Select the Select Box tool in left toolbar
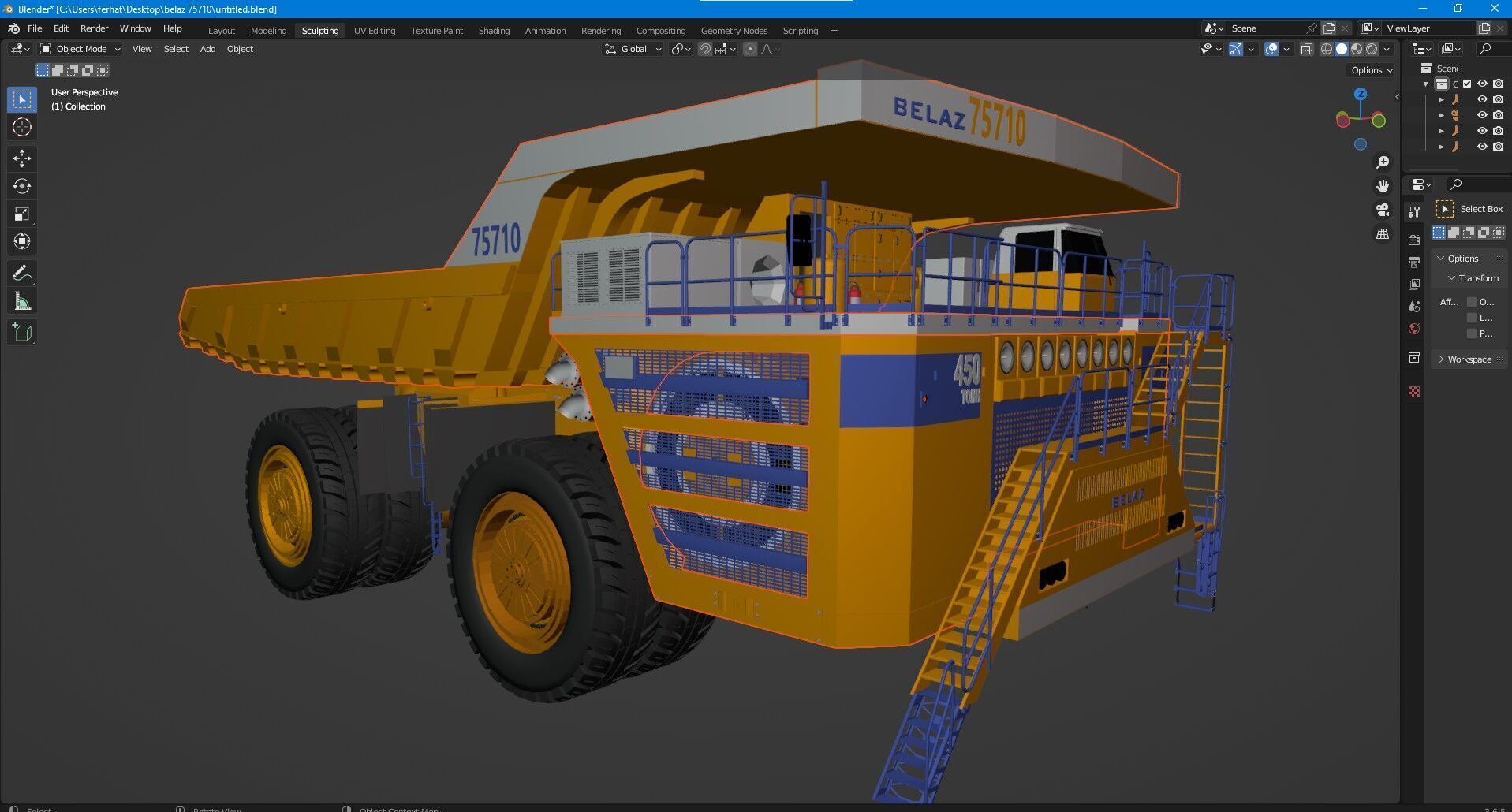The image size is (1512, 812). pos(22,99)
